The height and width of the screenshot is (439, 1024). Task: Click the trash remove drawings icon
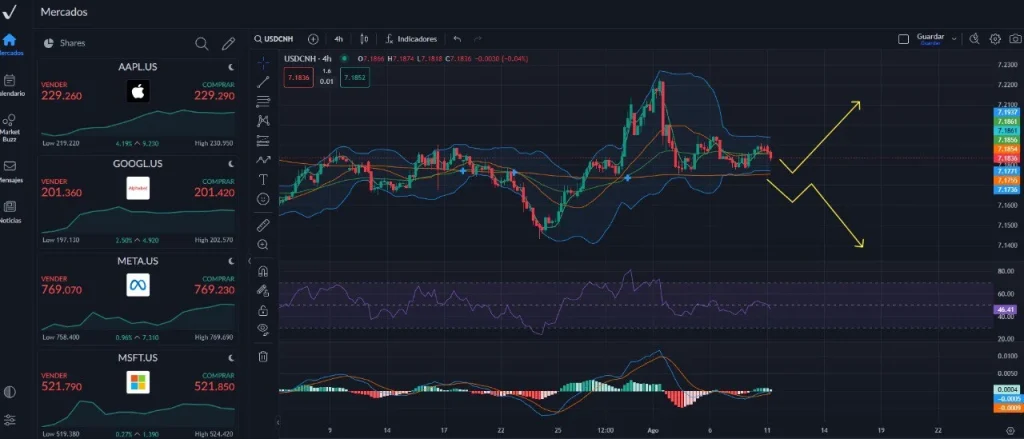click(x=263, y=356)
